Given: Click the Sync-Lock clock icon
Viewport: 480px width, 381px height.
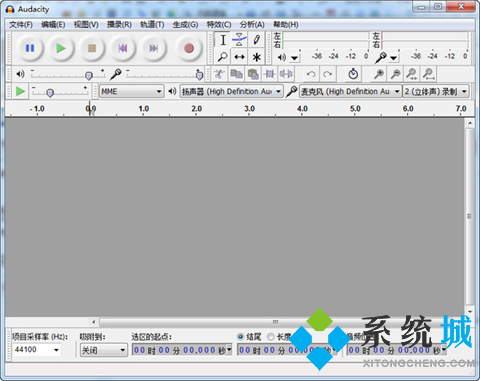Looking at the screenshot, I should coord(353,74).
